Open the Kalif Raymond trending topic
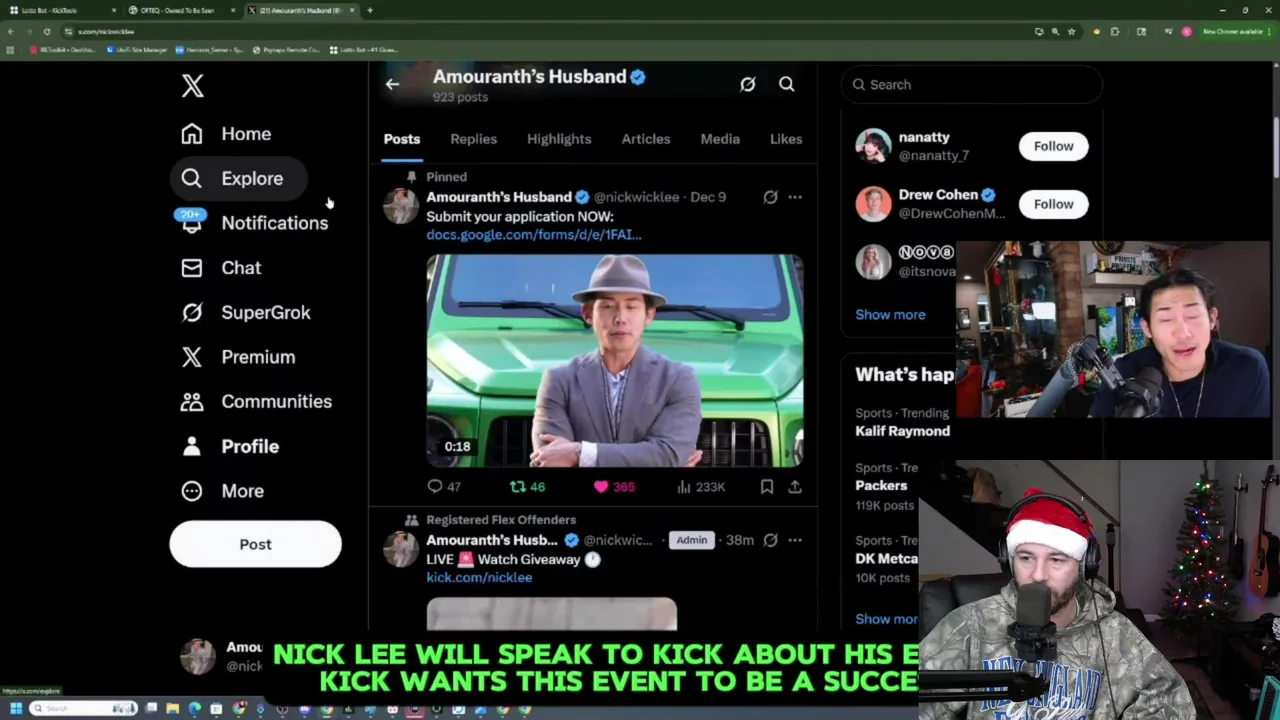Image resolution: width=1280 pixels, height=720 pixels. coord(902,431)
